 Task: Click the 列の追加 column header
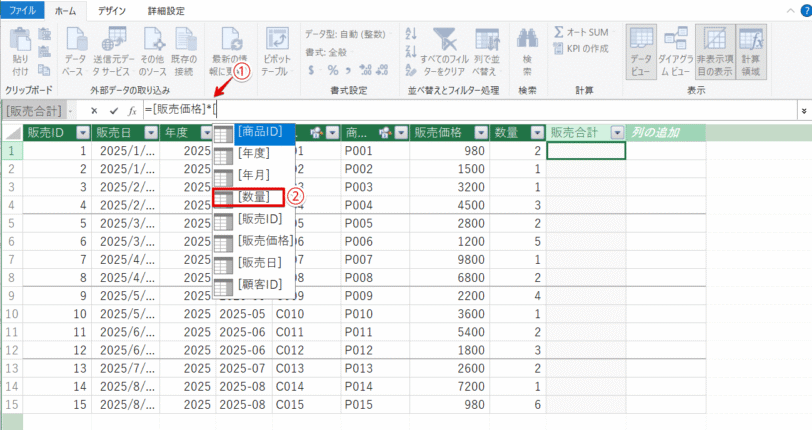[665, 133]
